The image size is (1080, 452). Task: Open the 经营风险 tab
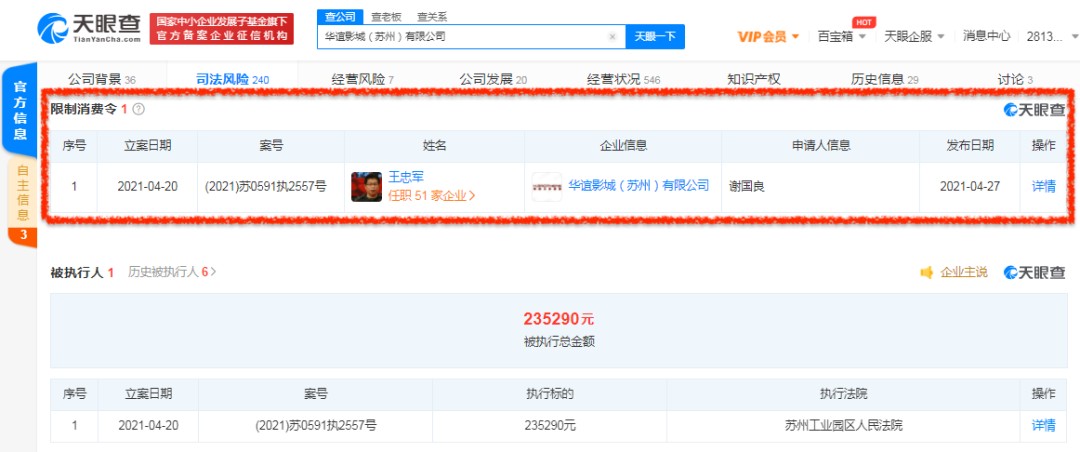362,80
